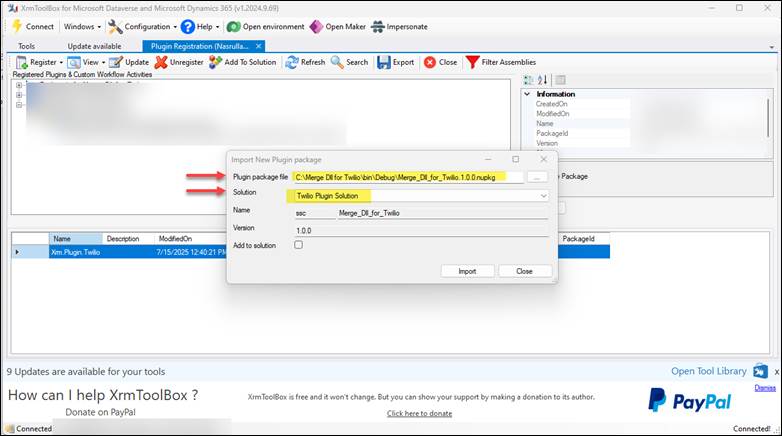Click the categorized view icon in properties

[528, 80]
